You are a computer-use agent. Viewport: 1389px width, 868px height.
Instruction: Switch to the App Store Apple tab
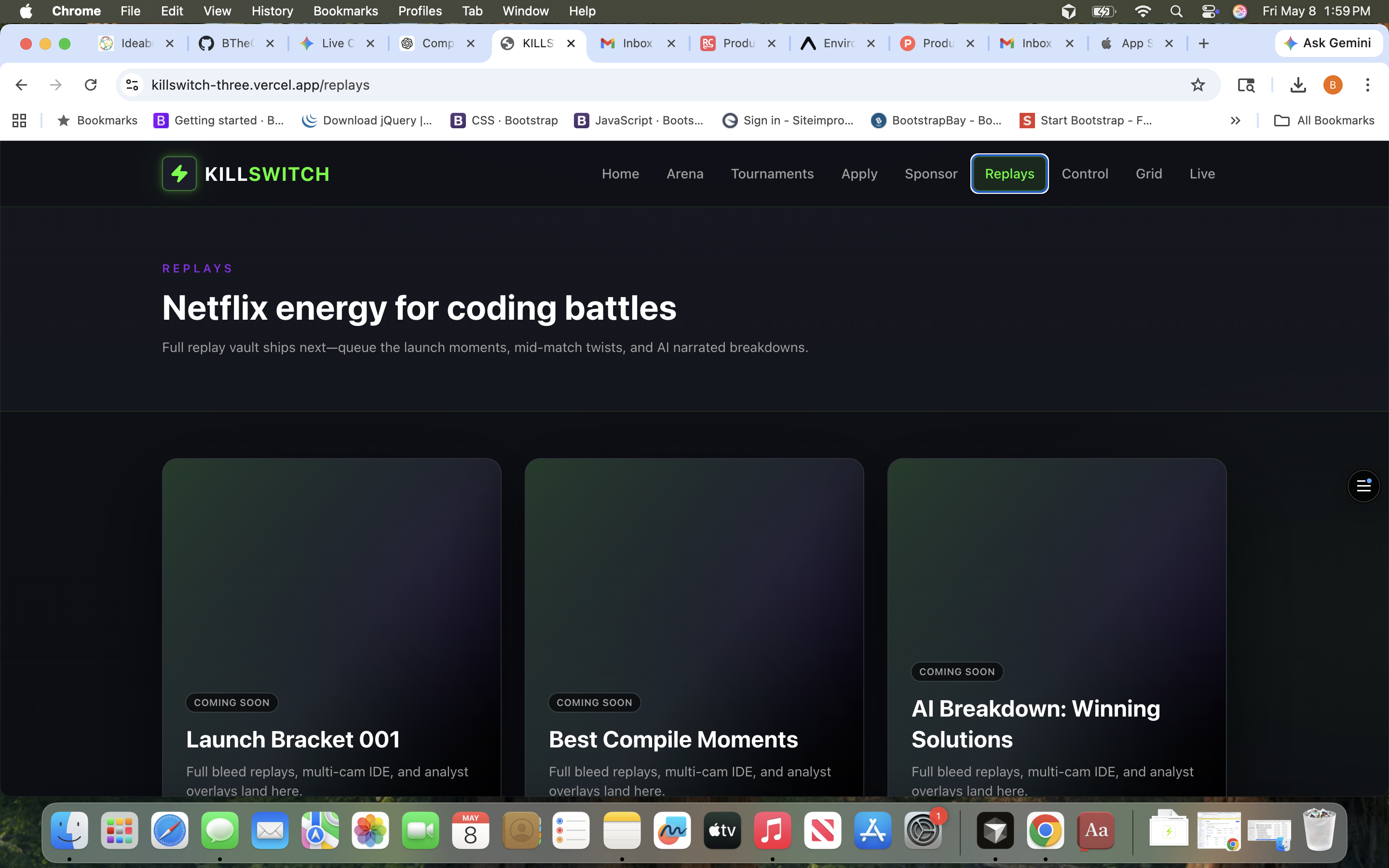click(1136, 43)
